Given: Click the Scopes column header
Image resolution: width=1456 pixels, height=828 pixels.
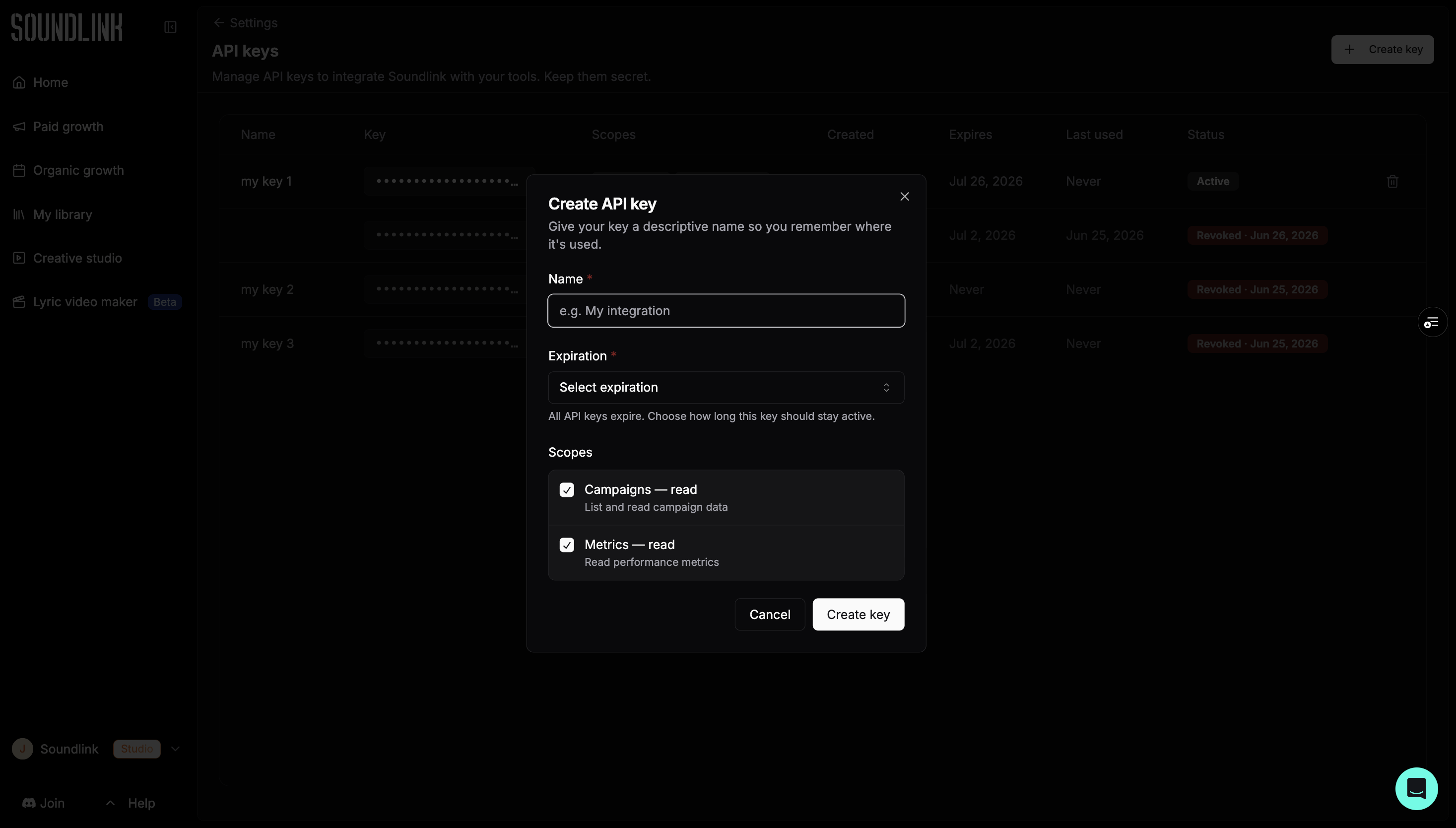Looking at the screenshot, I should point(613,135).
